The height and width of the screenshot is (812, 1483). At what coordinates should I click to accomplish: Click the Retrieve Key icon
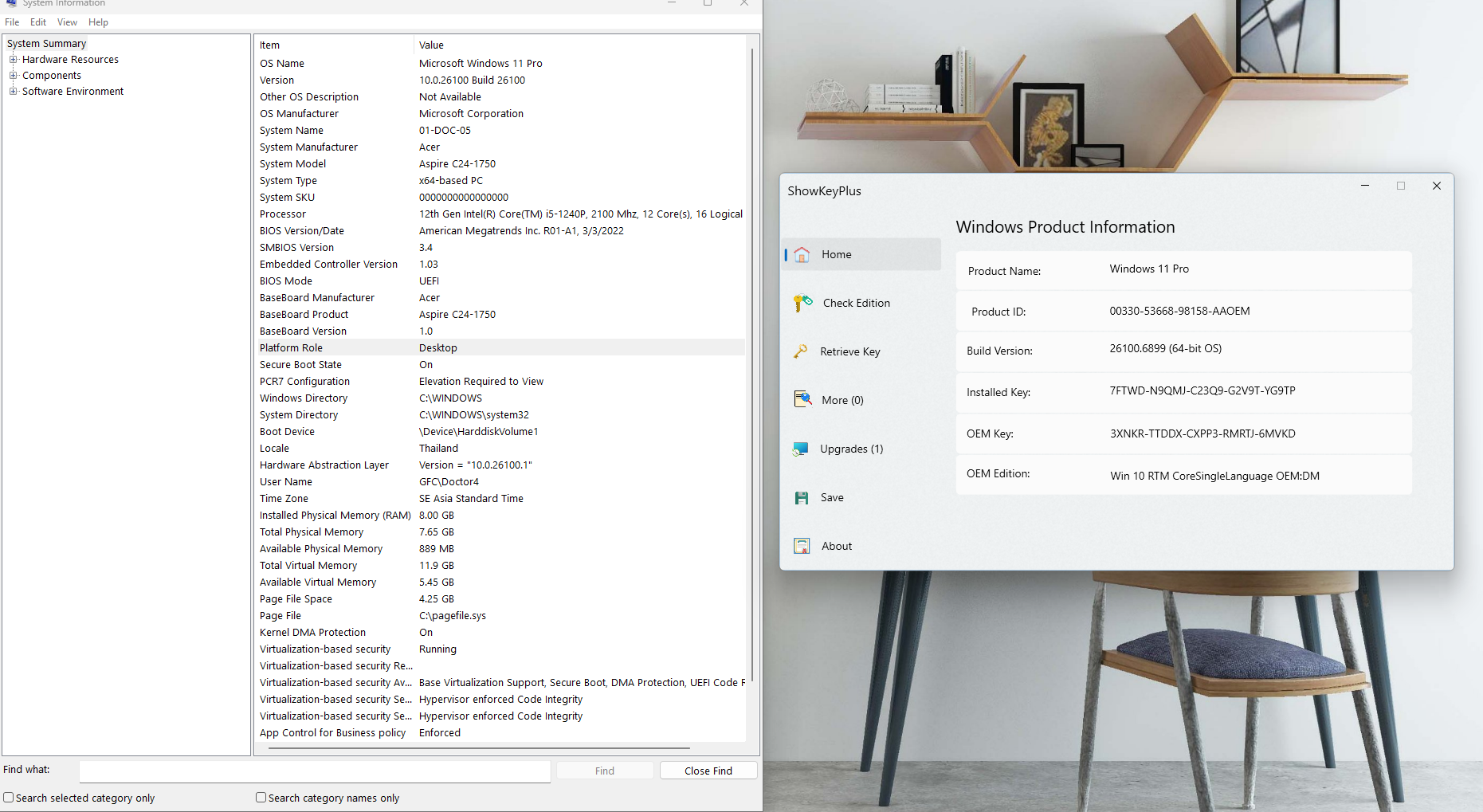click(x=801, y=351)
